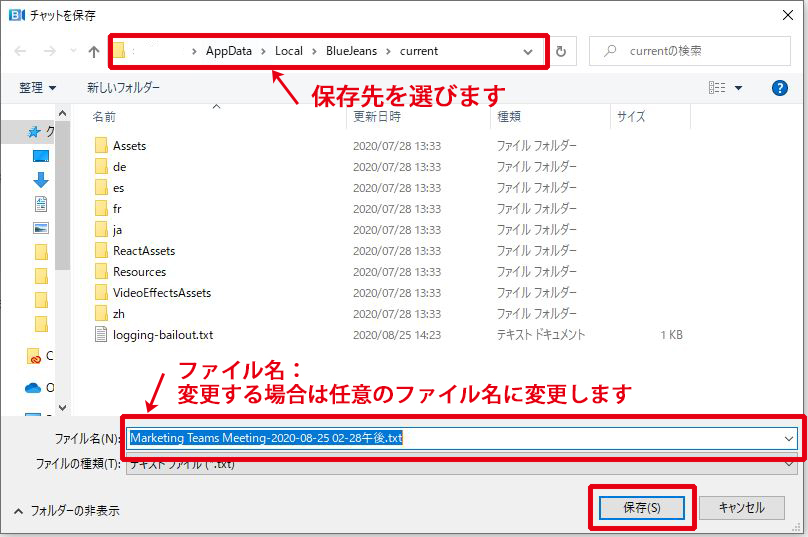Click the 2020/08/25 14:23 date cell

(397, 335)
